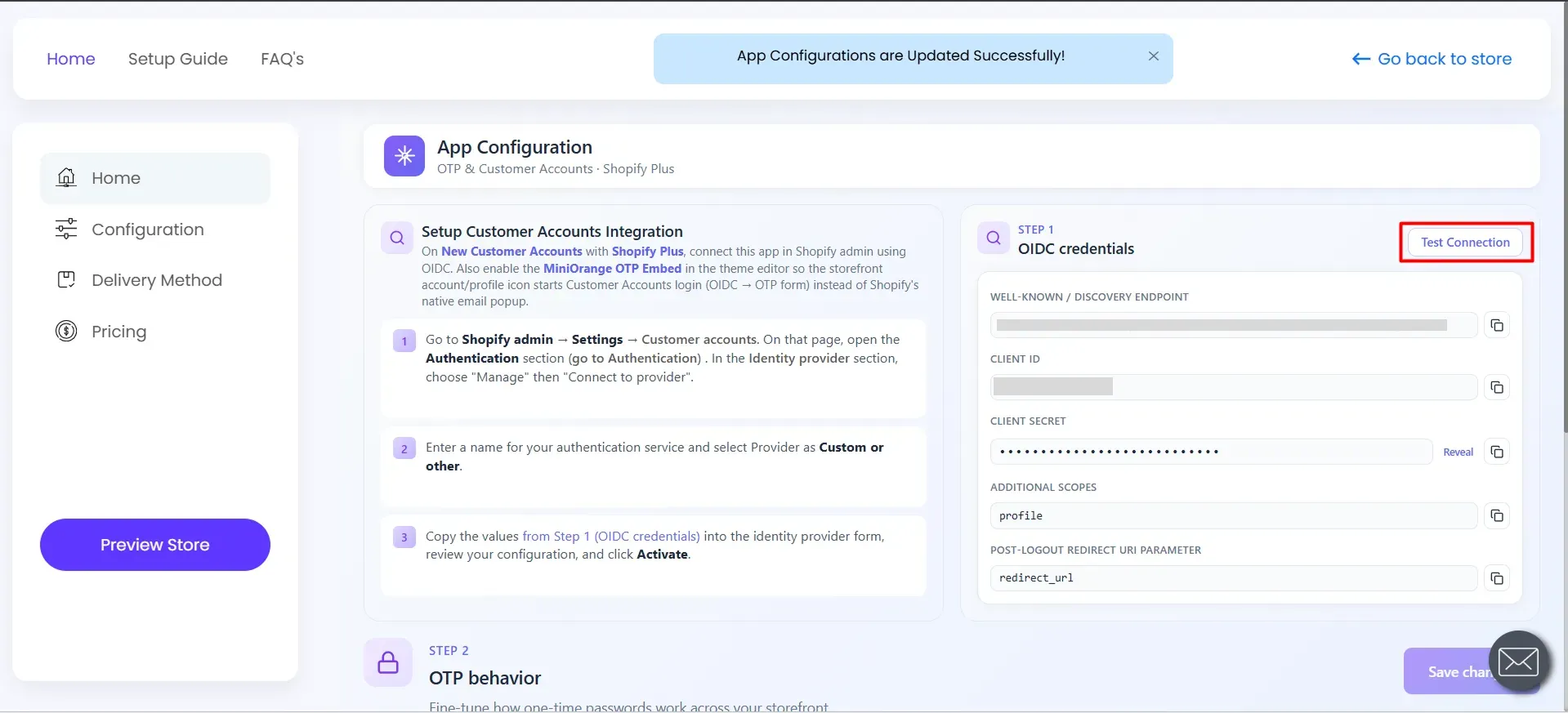Dismiss the success notification banner
The width and height of the screenshot is (1568, 713).
click(1154, 56)
